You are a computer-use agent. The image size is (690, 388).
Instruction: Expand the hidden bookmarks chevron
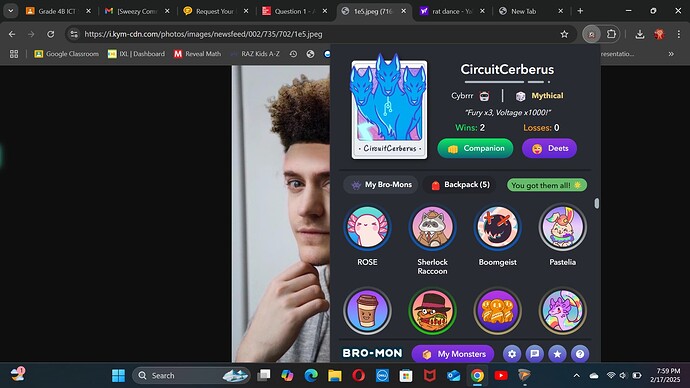671,54
